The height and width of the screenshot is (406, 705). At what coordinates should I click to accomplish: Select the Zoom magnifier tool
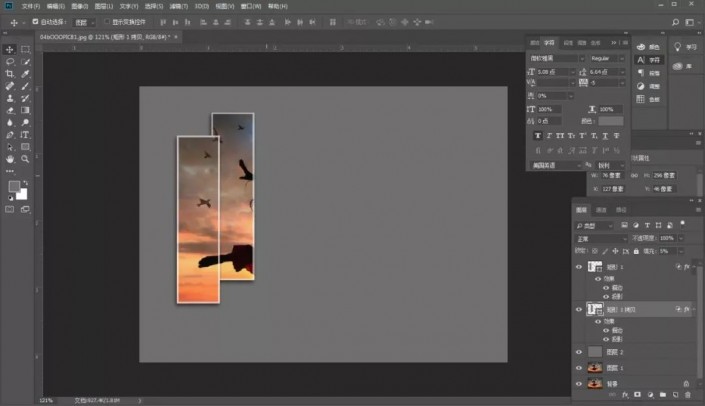click(x=26, y=158)
